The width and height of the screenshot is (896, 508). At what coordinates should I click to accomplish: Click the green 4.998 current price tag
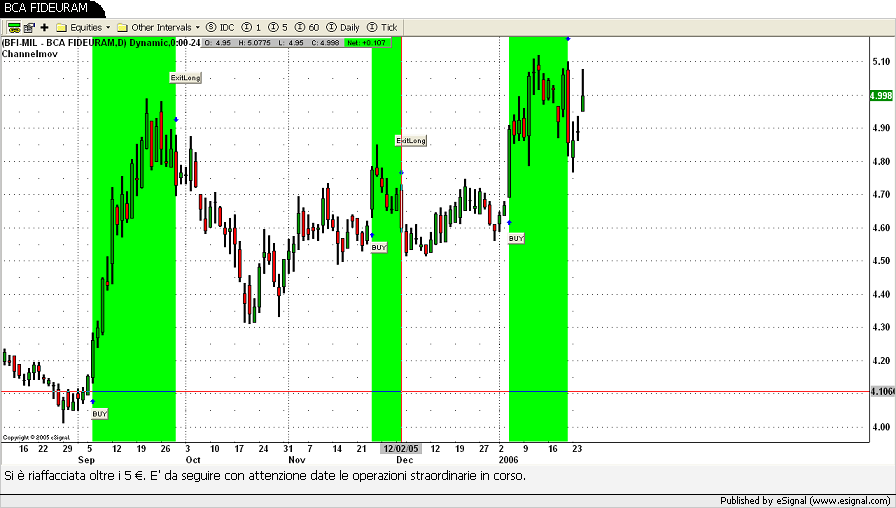pyautogui.click(x=881, y=96)
